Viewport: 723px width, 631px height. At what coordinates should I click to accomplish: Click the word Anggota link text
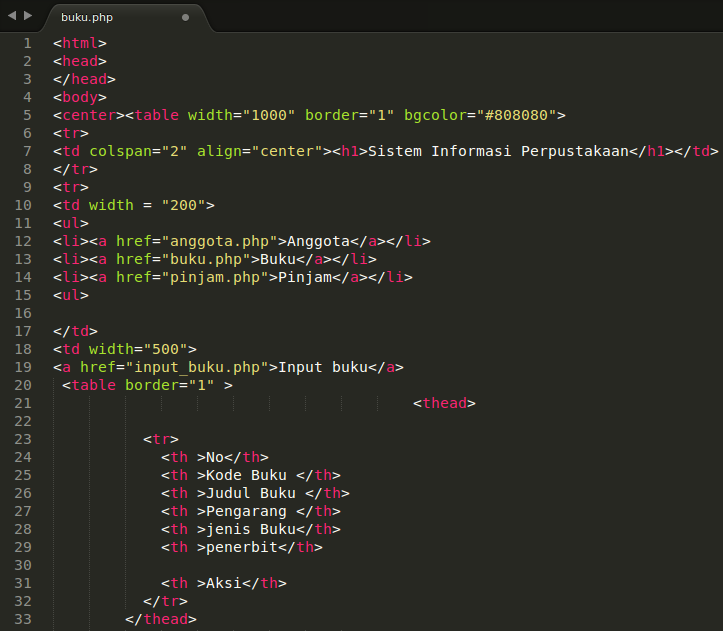click(x=318, y=241)
